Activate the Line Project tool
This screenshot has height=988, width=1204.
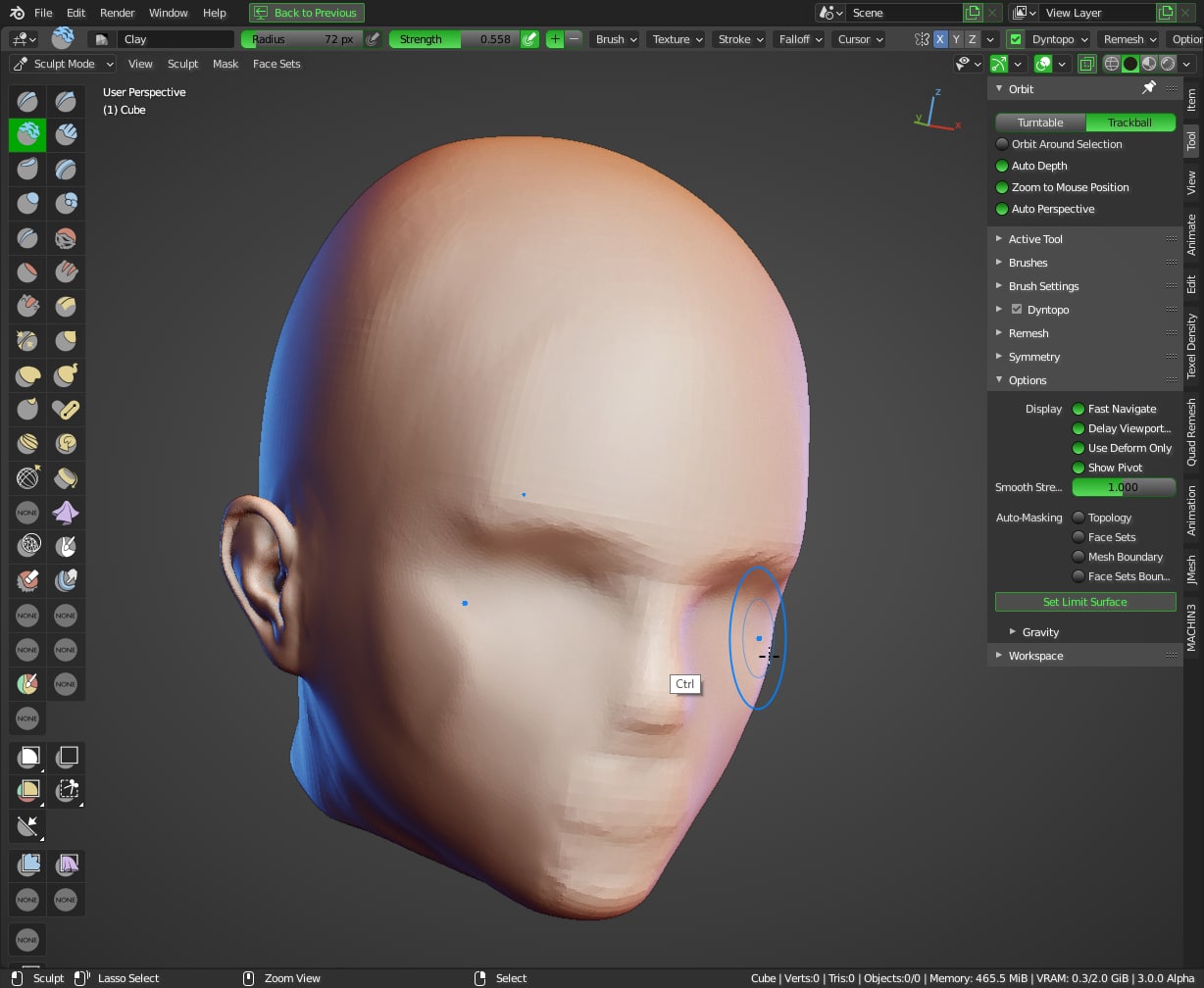coord(28,825)
